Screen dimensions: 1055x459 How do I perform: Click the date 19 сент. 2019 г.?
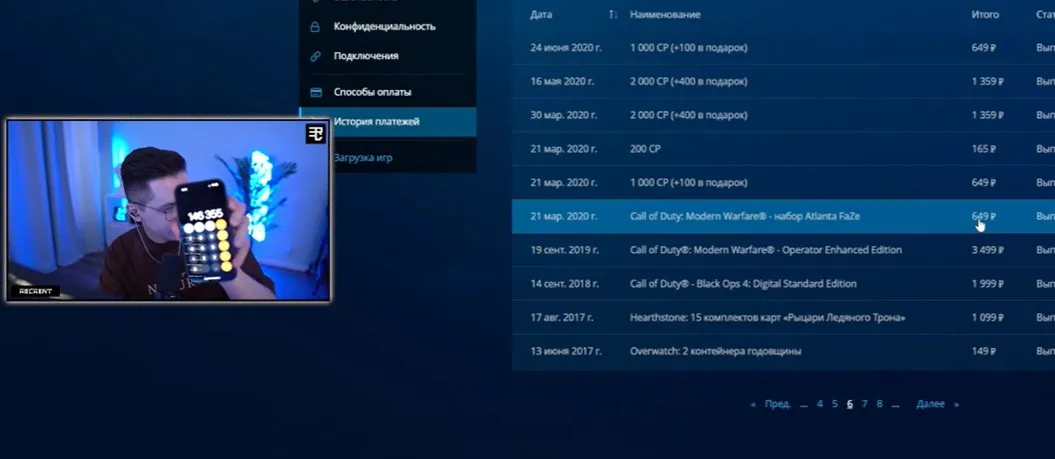[565, 250]
